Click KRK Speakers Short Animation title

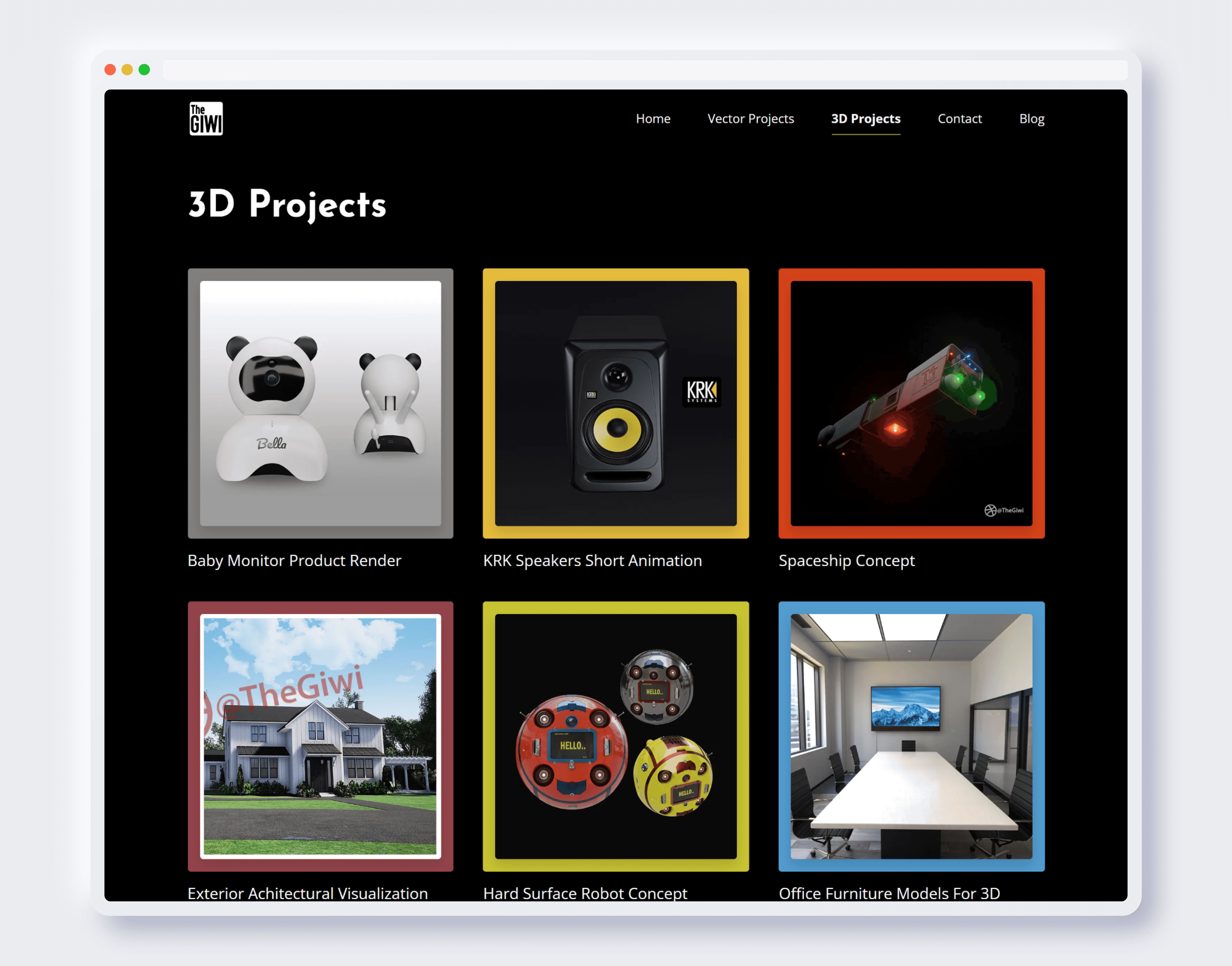[592, 560]
